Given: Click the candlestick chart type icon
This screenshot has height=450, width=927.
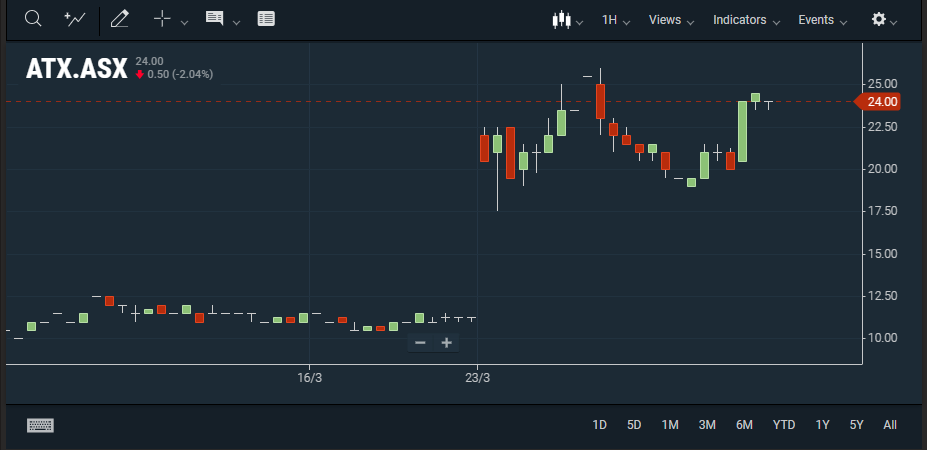Looking at the screenshot, I should coord(562,20).
